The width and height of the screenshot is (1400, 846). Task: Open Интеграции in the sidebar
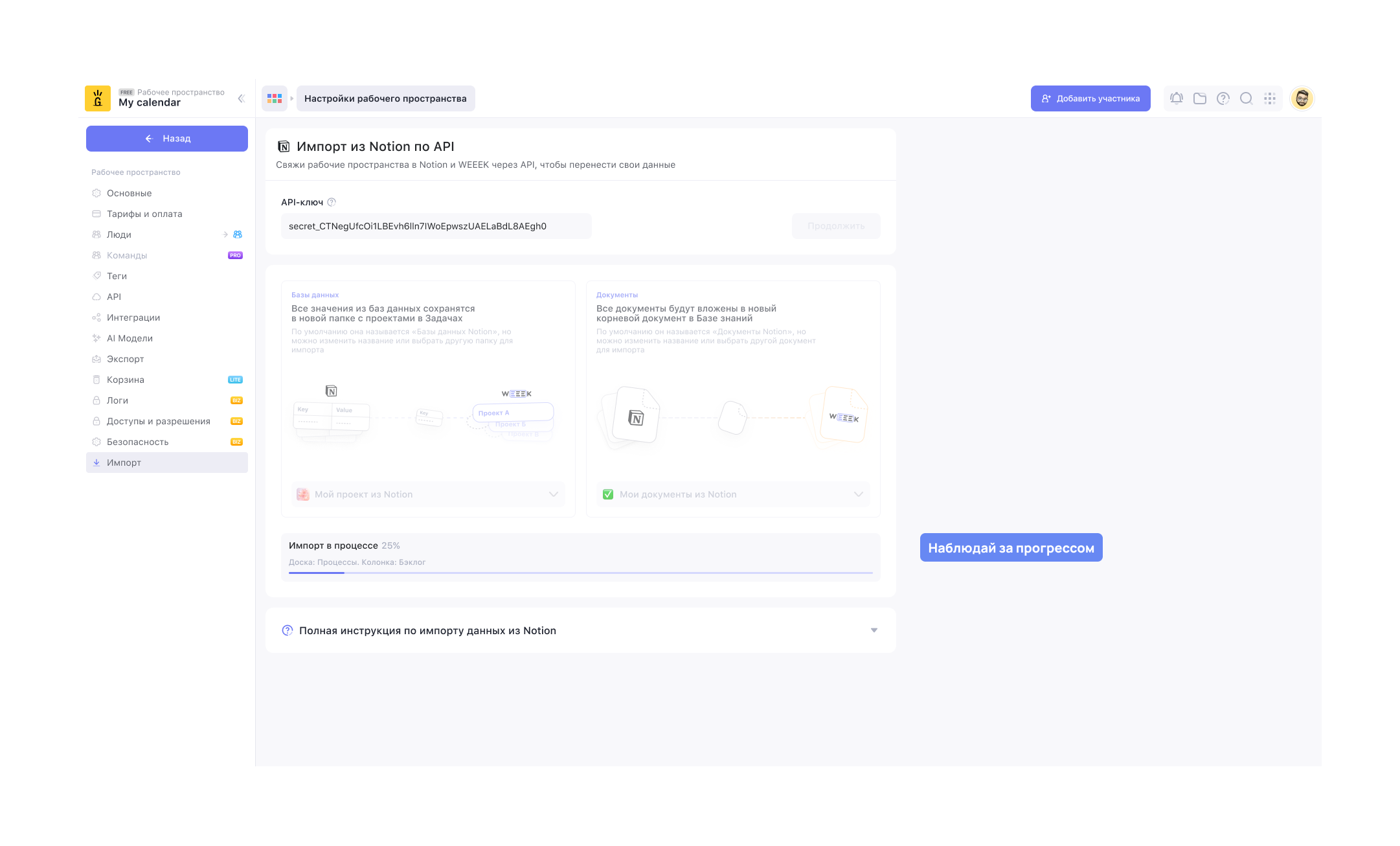point(133,317)
